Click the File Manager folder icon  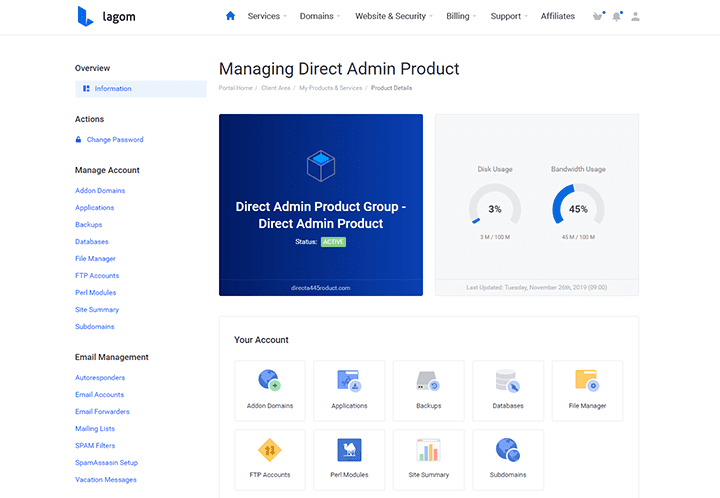click(587, 380)
